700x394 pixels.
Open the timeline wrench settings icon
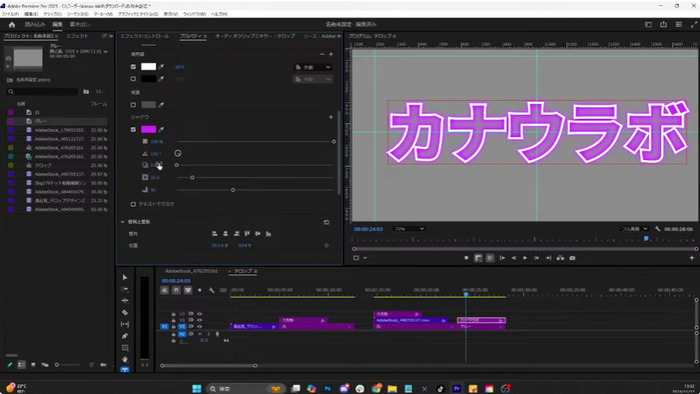click(x=212, y=290)
